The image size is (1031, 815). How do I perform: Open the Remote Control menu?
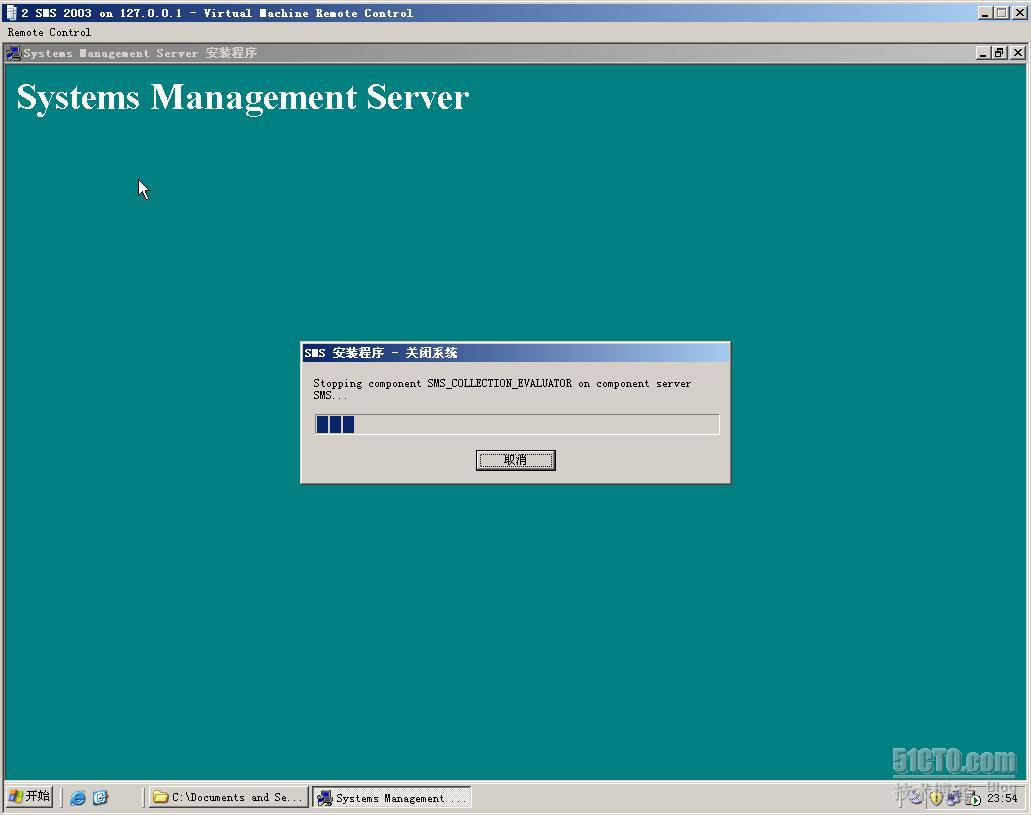tap(49, 32)
